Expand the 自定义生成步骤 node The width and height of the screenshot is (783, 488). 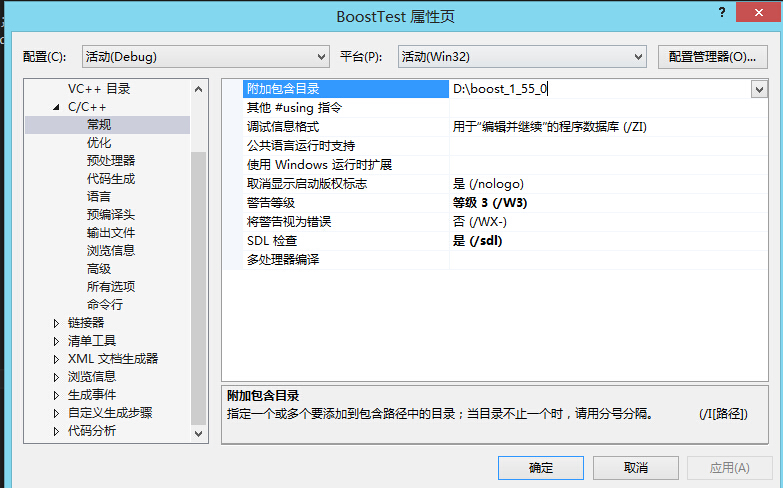click(x=56, y=413)
